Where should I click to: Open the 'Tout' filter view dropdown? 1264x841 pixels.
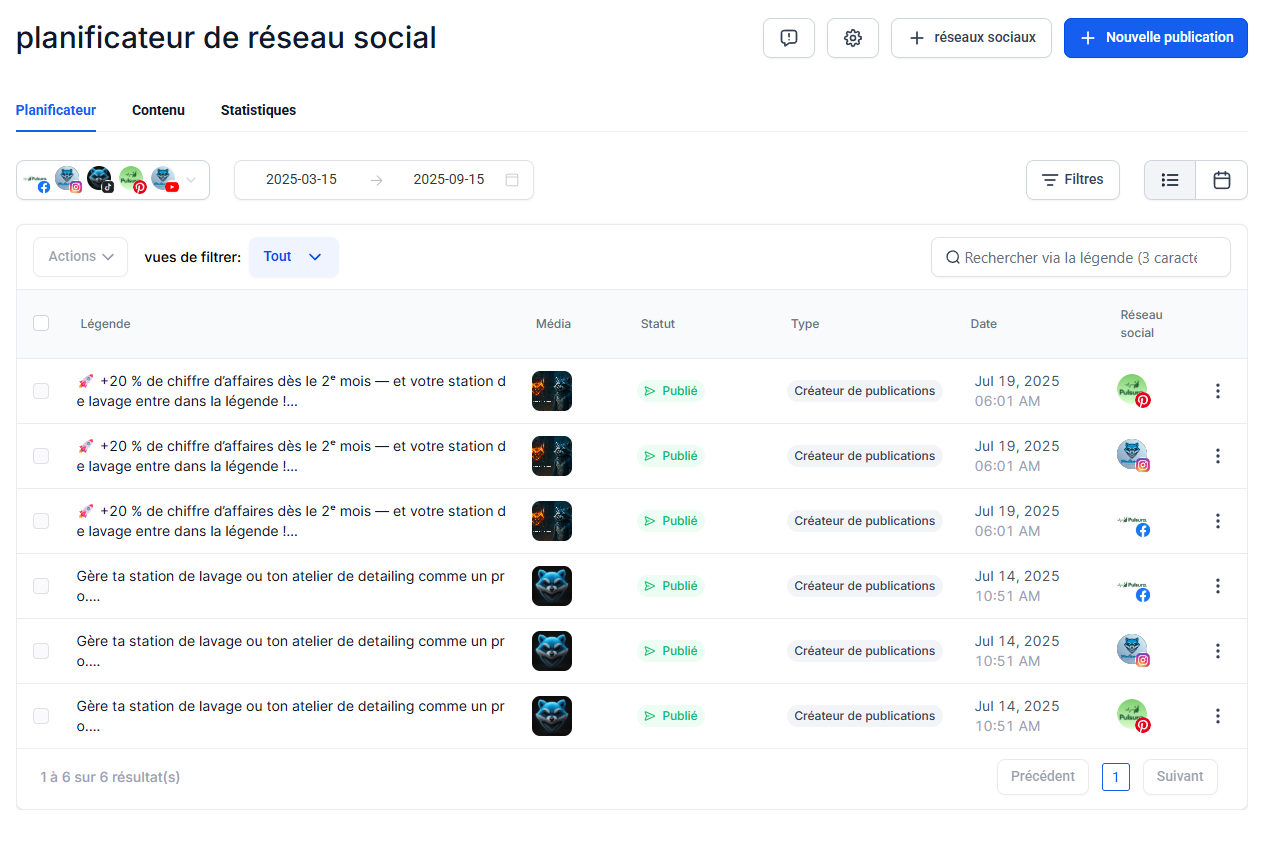[x=293, y=257]
